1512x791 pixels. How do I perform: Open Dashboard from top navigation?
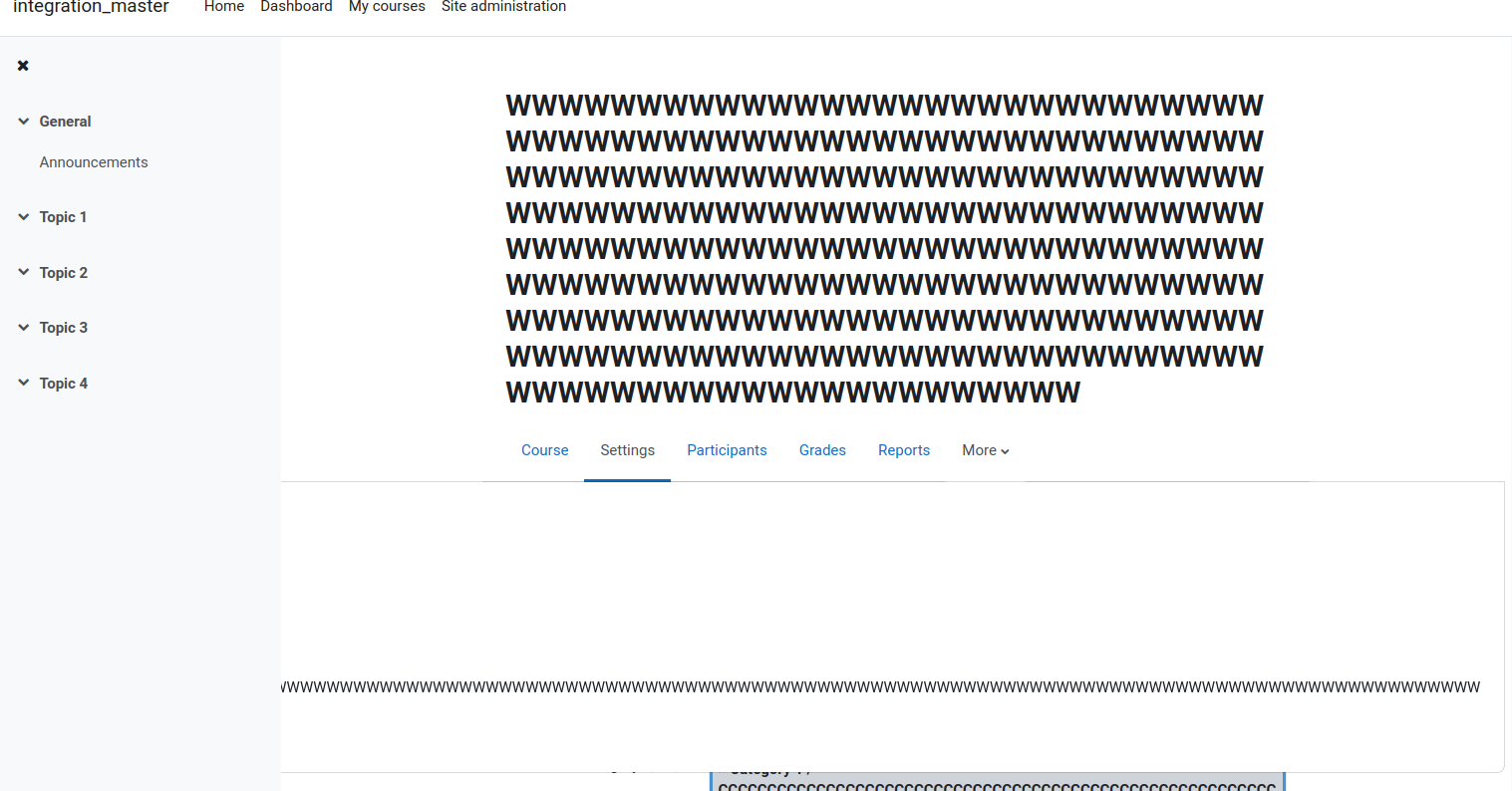297,7
